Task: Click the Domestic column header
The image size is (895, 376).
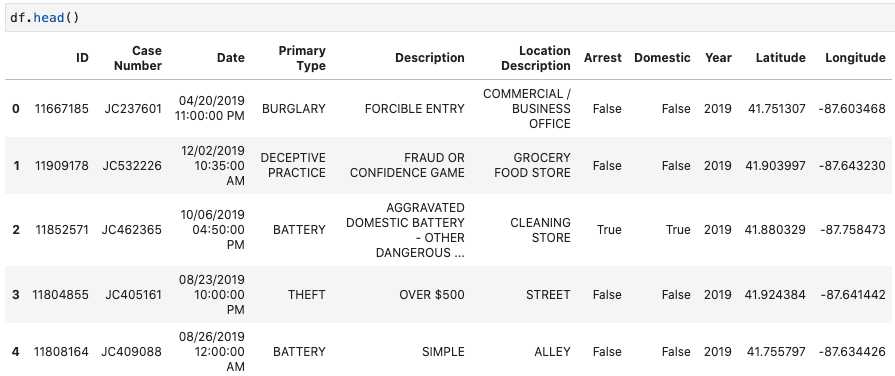Action: (662, 58)
